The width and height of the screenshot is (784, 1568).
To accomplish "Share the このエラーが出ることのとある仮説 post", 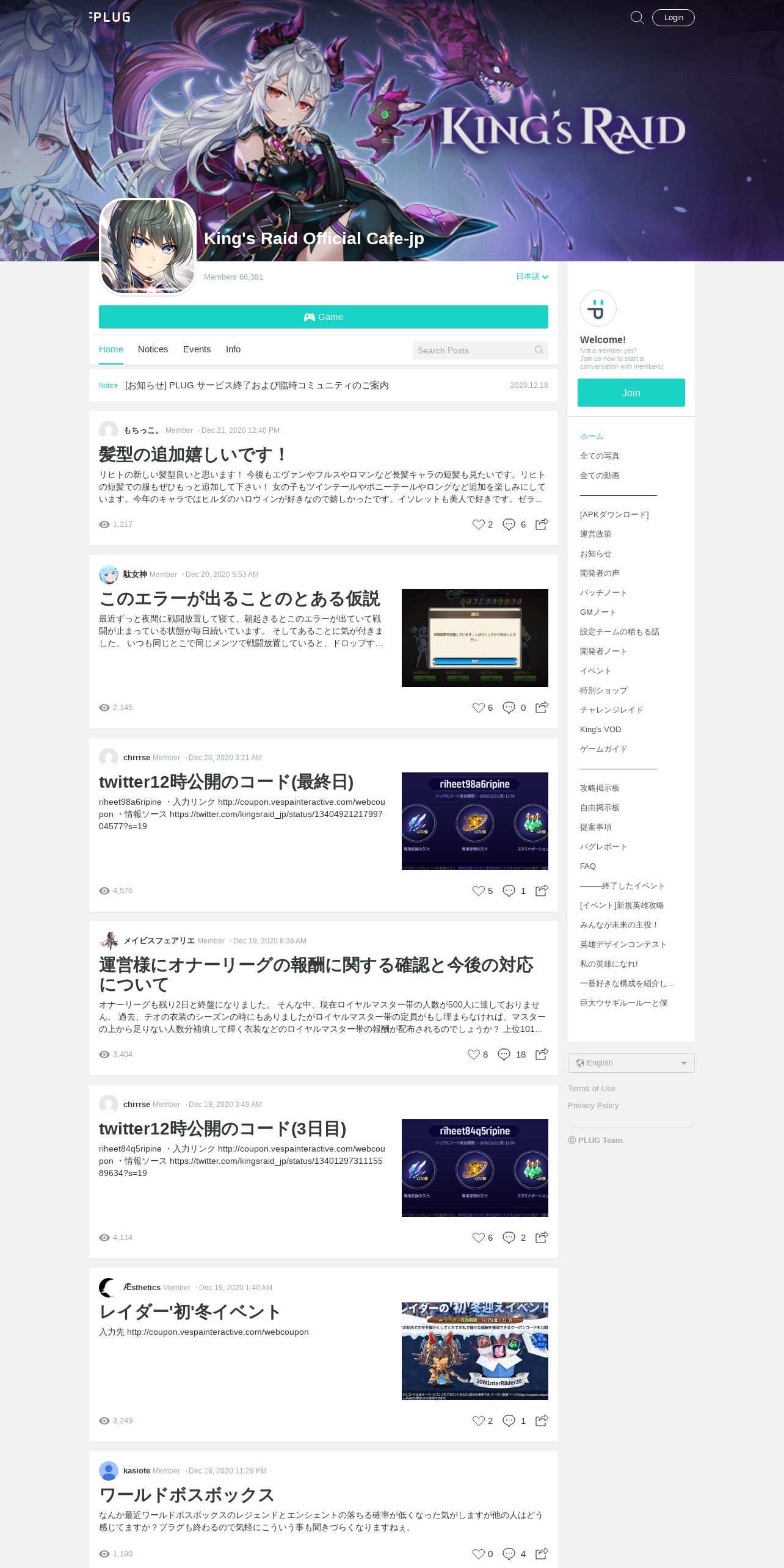I will tap(542, 708).
